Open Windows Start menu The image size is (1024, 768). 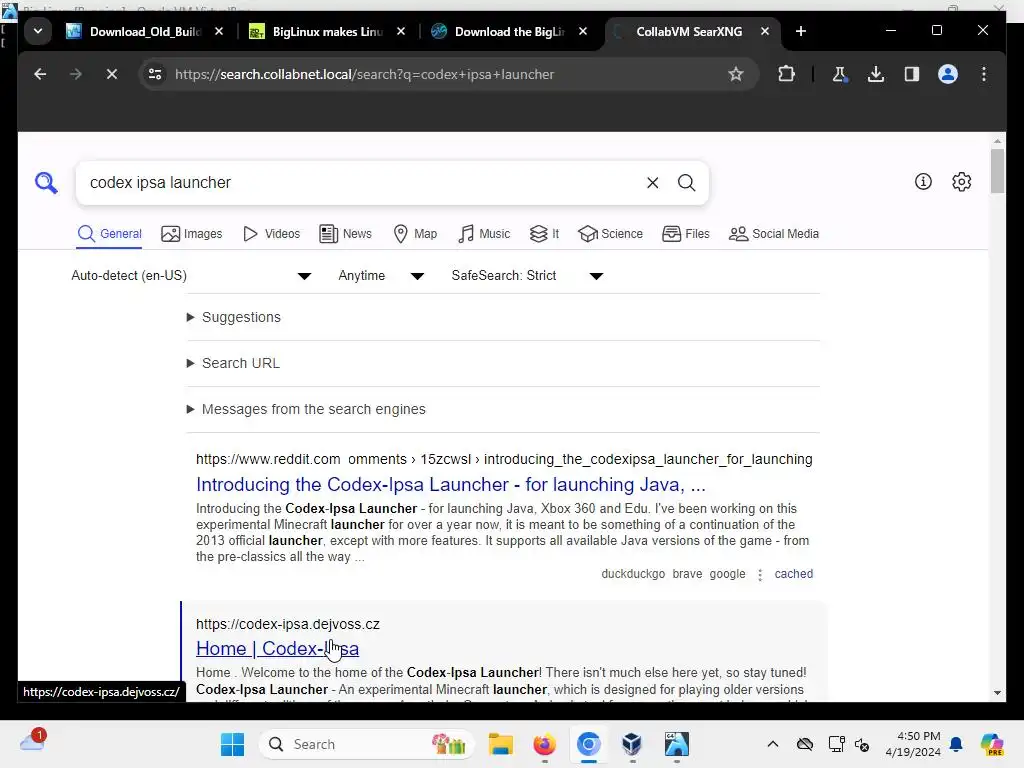click(x=232, y=744)
